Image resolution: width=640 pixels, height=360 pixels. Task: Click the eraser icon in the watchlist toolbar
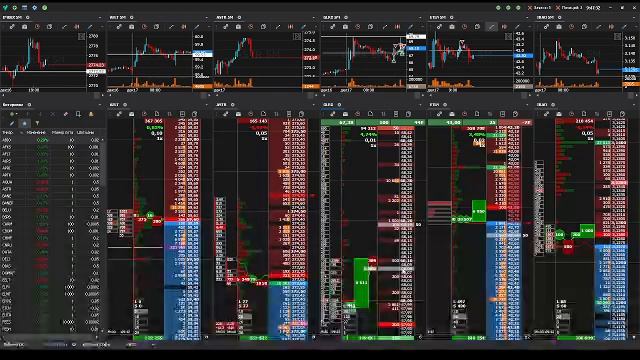65,114
